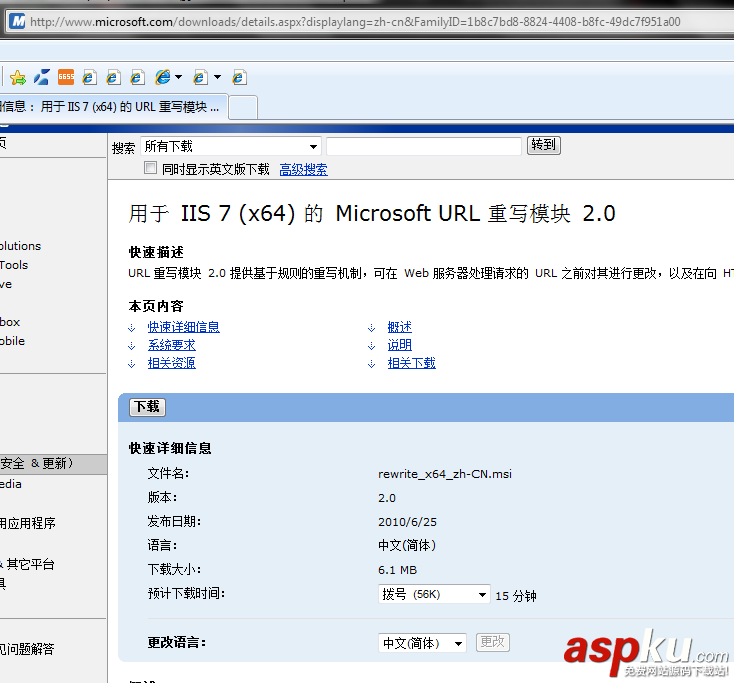
Task: Select the 用于 IIS 7 (x64) 的 URL 重写模块 tab
Action: click(114, 107)
